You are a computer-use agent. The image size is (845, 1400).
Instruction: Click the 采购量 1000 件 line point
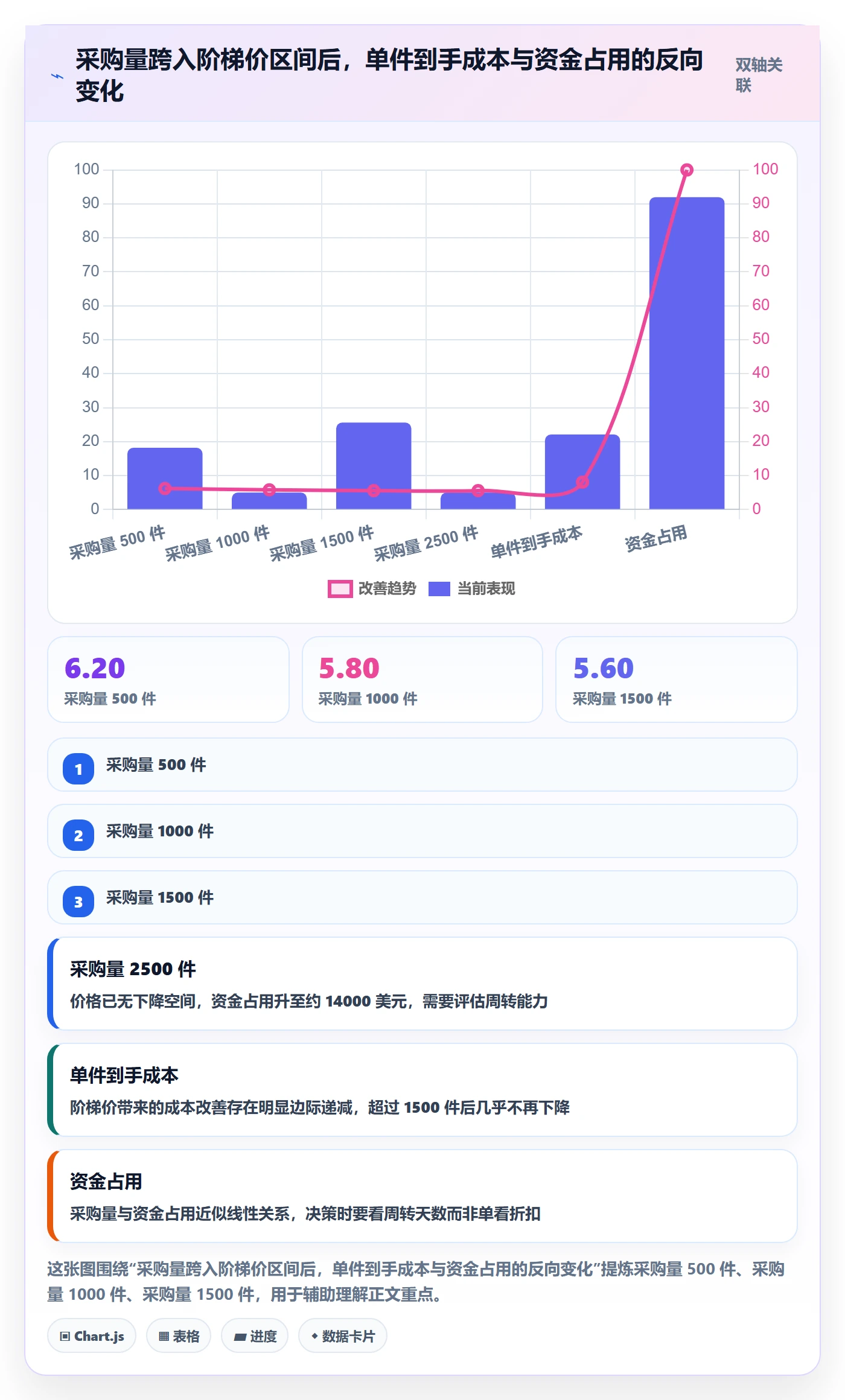click(269, 489)
